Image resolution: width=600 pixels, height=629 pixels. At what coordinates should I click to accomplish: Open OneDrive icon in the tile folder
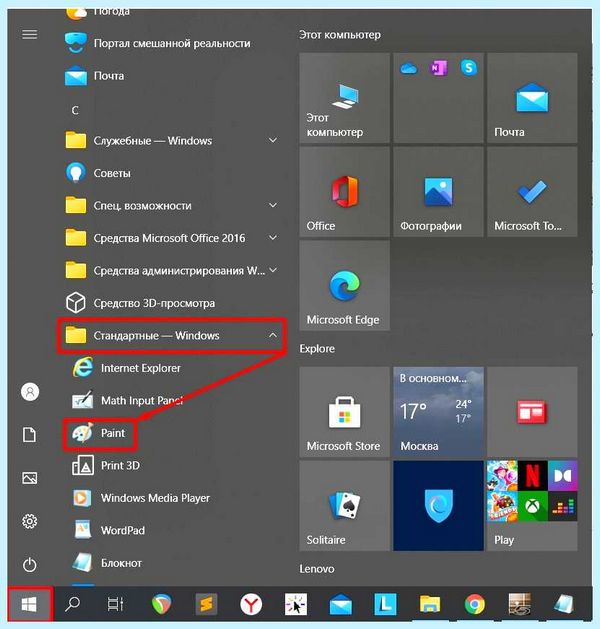(408, 69)
